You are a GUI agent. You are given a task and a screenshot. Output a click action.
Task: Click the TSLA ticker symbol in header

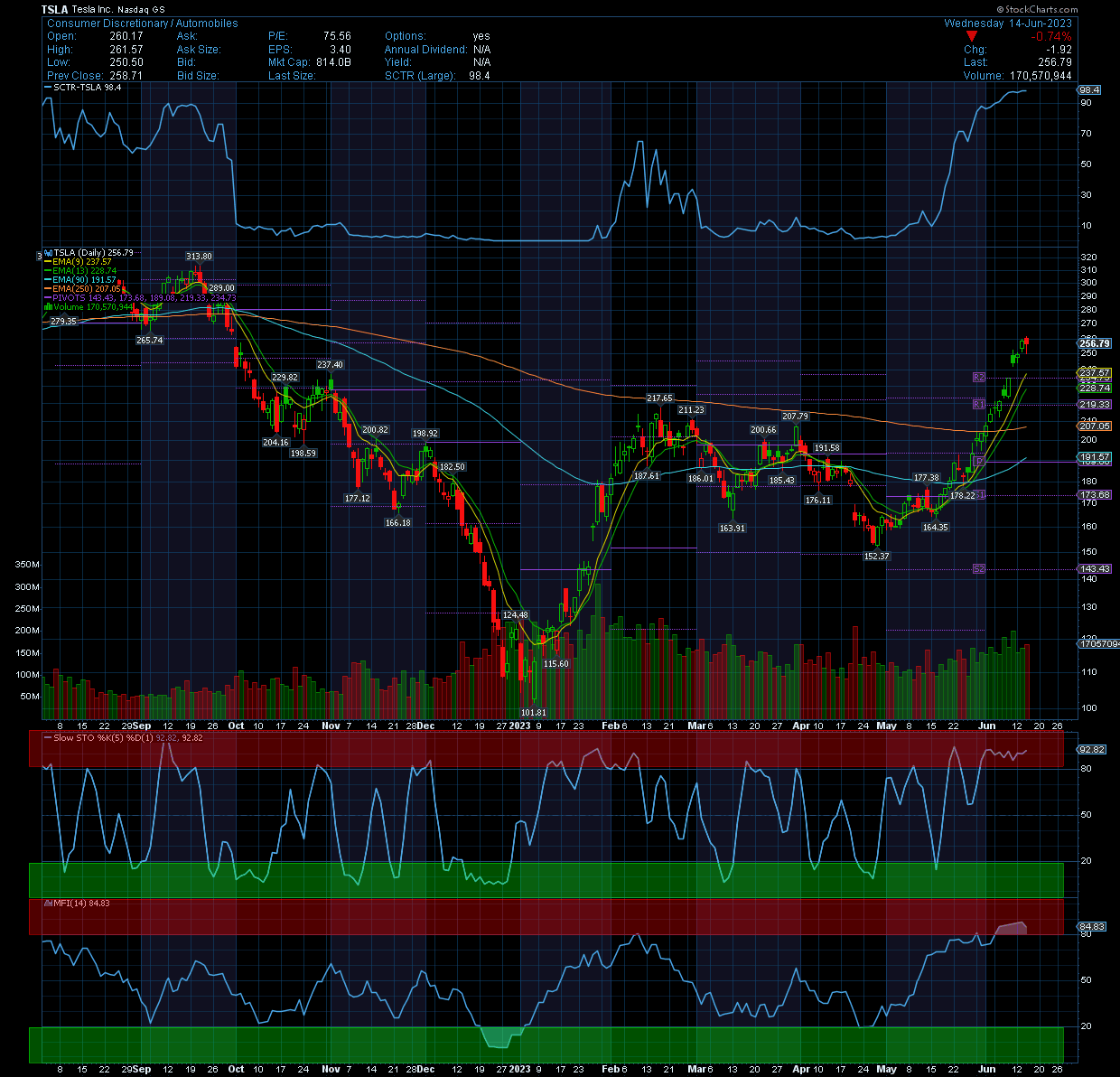(x=55, y=9)
